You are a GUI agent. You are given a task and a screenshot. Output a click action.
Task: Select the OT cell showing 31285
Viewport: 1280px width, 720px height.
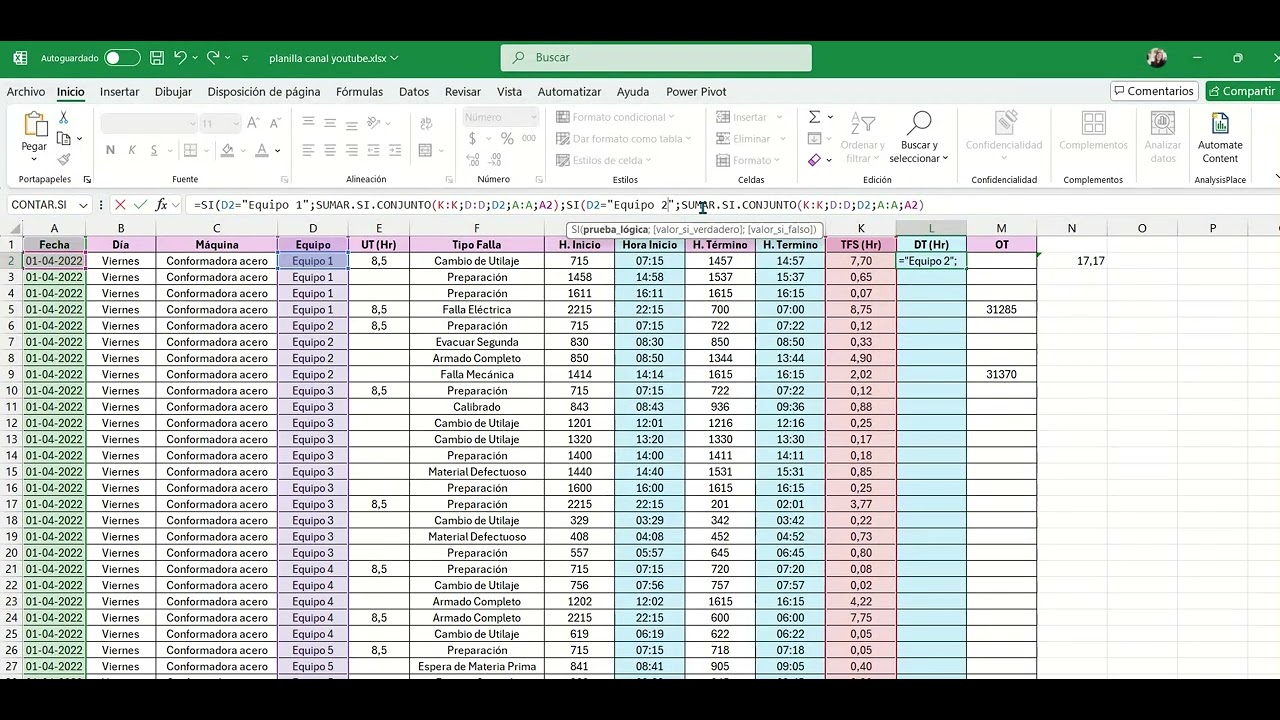click(x=1001, y=310)
